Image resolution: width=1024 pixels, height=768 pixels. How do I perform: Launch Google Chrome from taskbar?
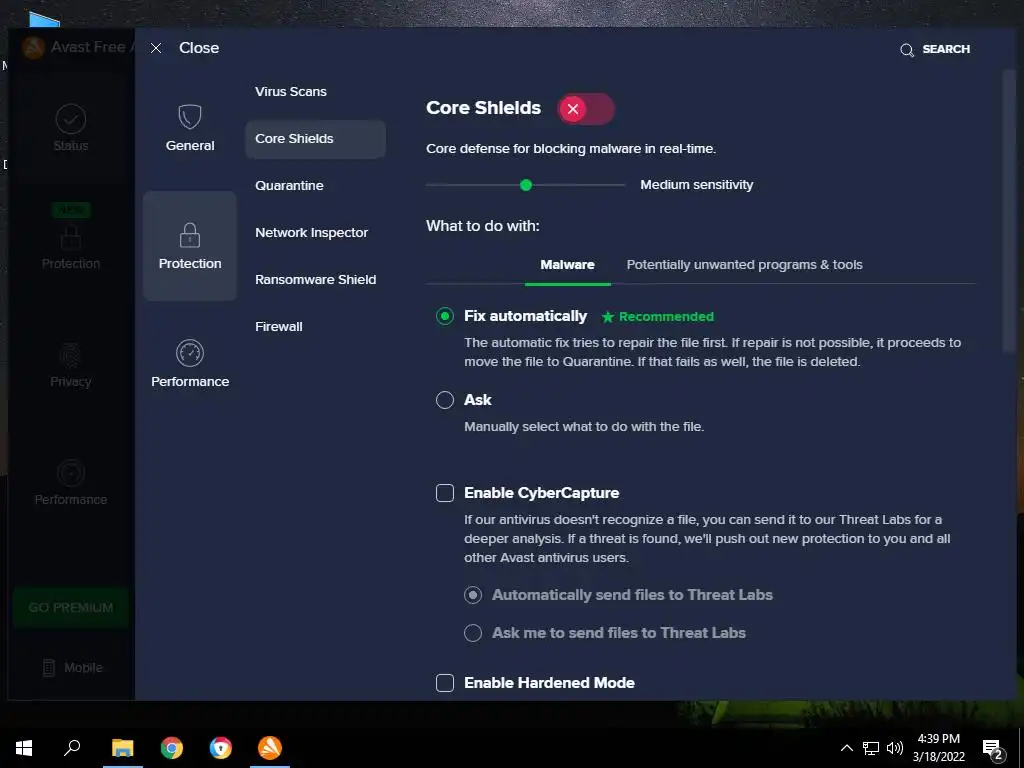point(172,748)
